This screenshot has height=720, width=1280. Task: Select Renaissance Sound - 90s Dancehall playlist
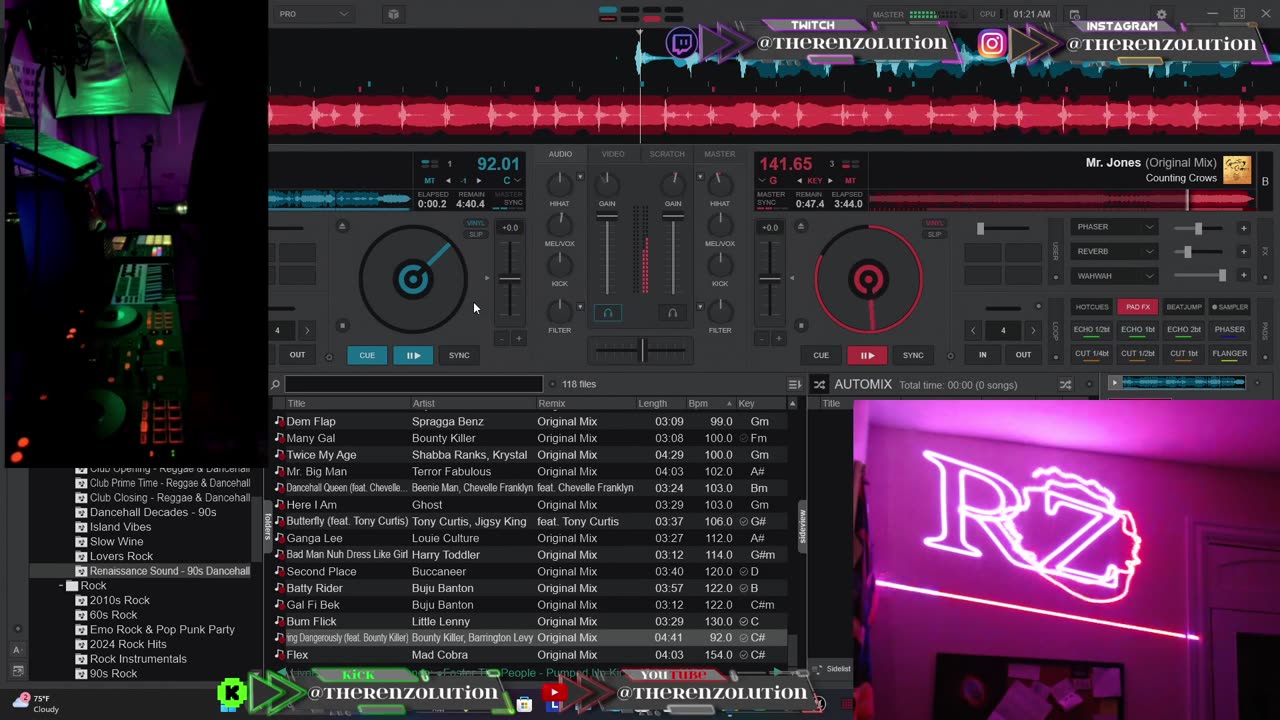pyautogui.click(x=170, y=571)
